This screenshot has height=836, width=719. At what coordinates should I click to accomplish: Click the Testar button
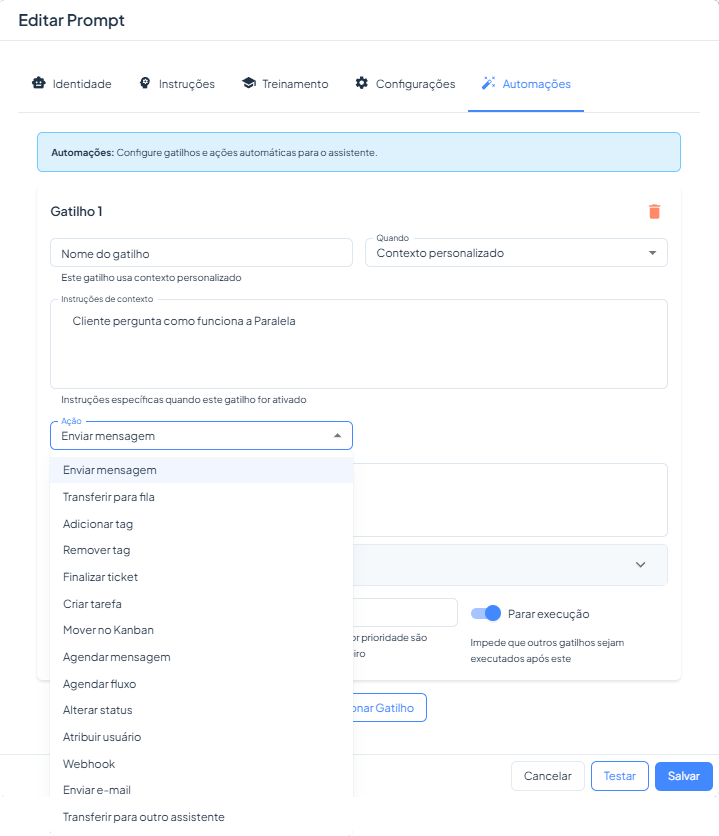tap(619, 776)
